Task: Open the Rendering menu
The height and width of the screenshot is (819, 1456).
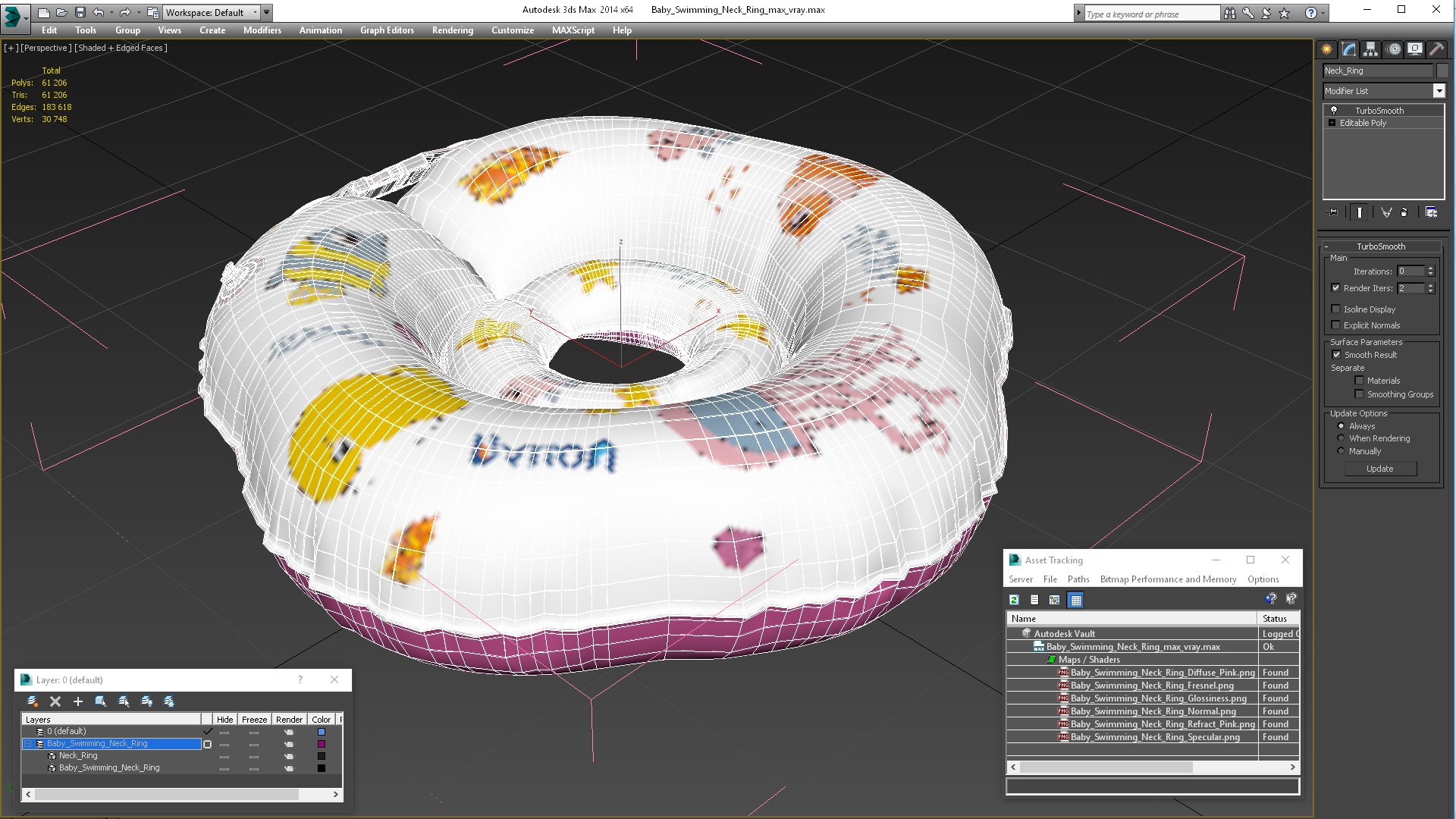Action: (453, 30)
